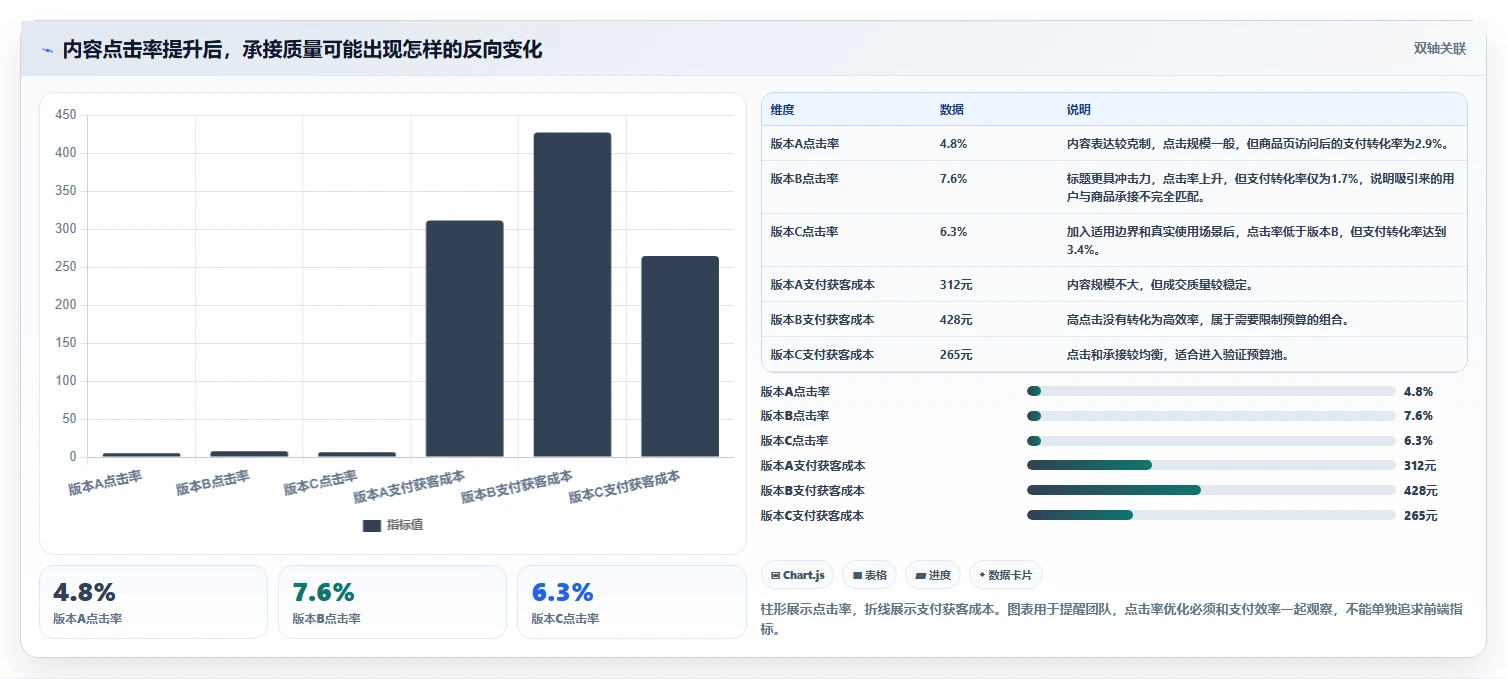The width and height of the screenshot is (1507, 679).
Task: Click the 版本A支付获客成本 progress bar
Action: pyautogui.click(x=1211, y=465)
